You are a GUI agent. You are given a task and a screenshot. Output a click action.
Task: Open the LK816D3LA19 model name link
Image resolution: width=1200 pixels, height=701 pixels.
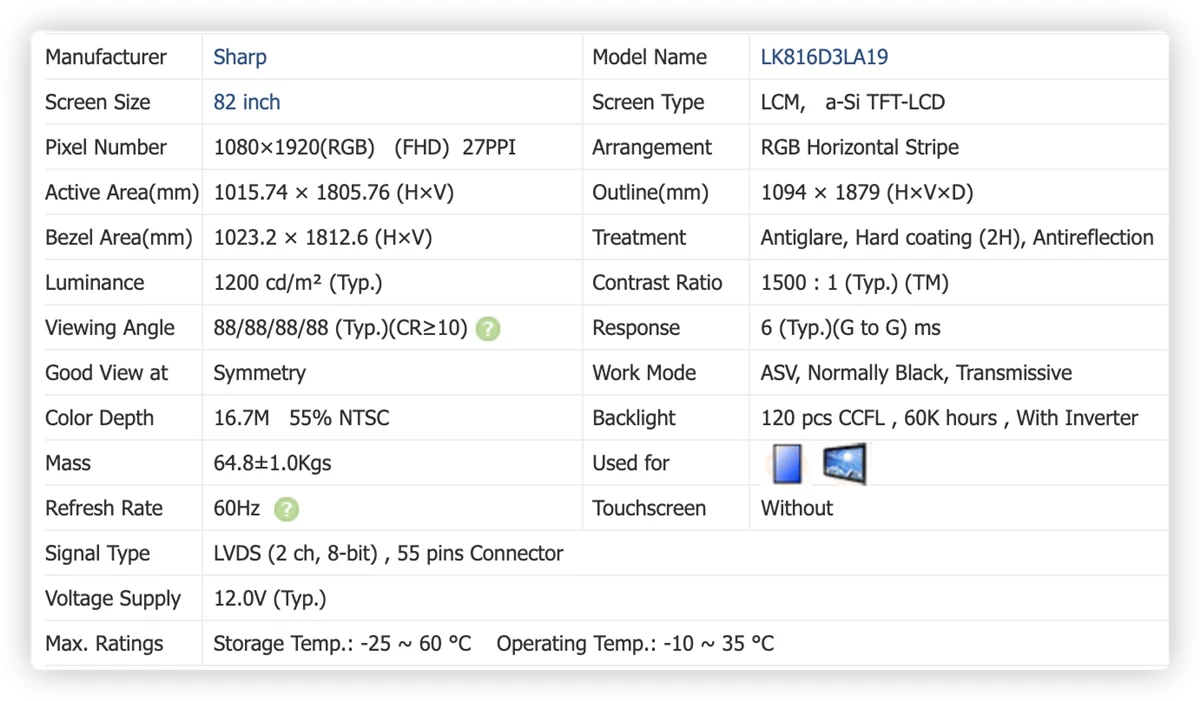tap(824, 57)
